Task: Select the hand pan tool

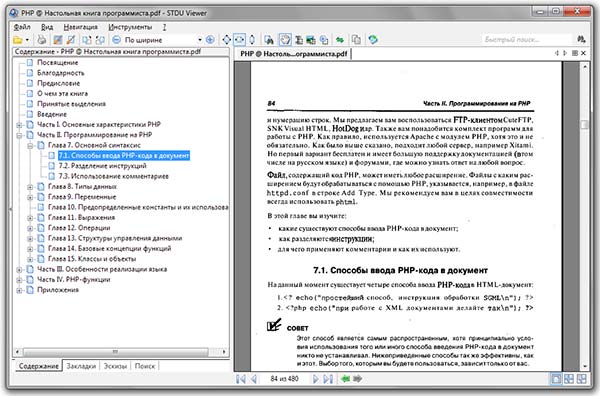Action: pos(285,39)
